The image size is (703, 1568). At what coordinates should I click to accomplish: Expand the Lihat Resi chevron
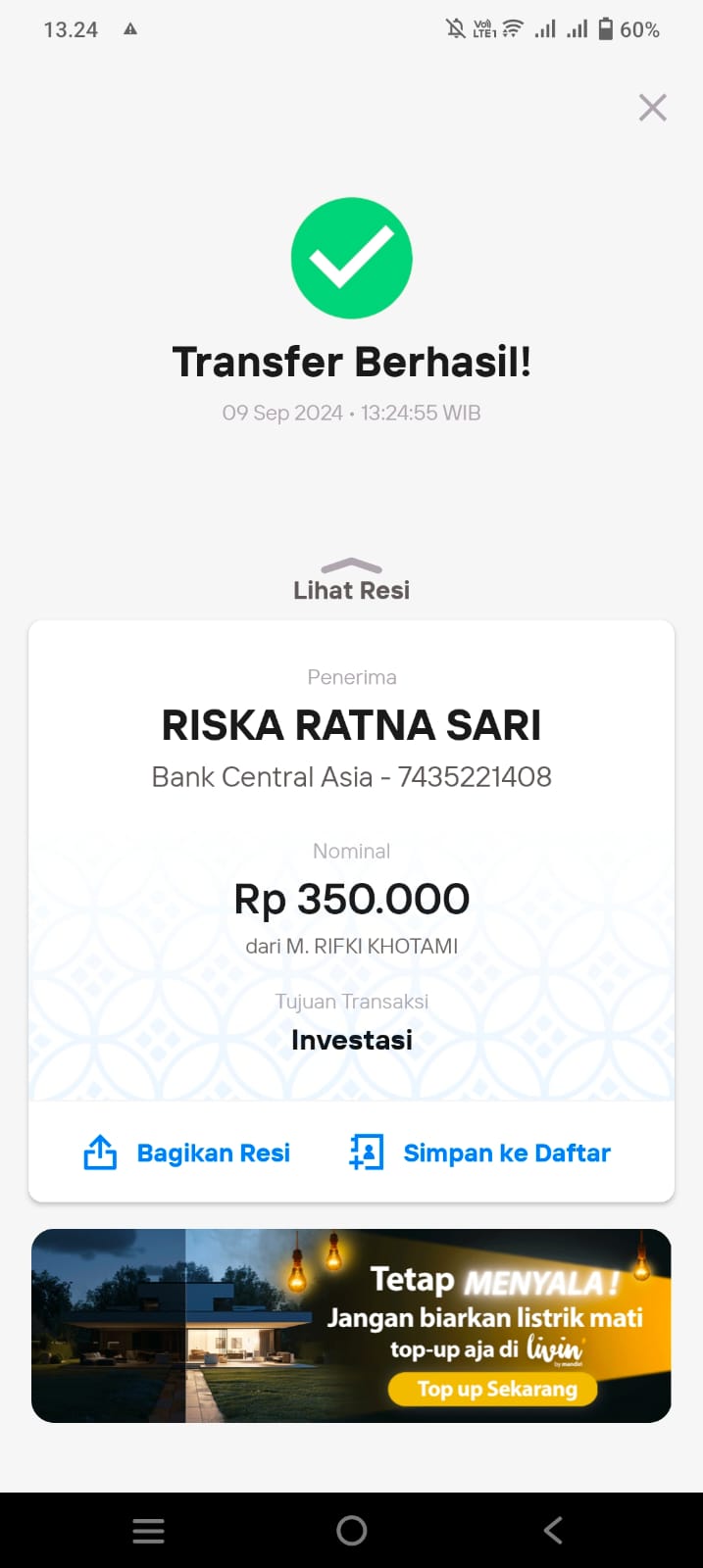coord(351,566)
